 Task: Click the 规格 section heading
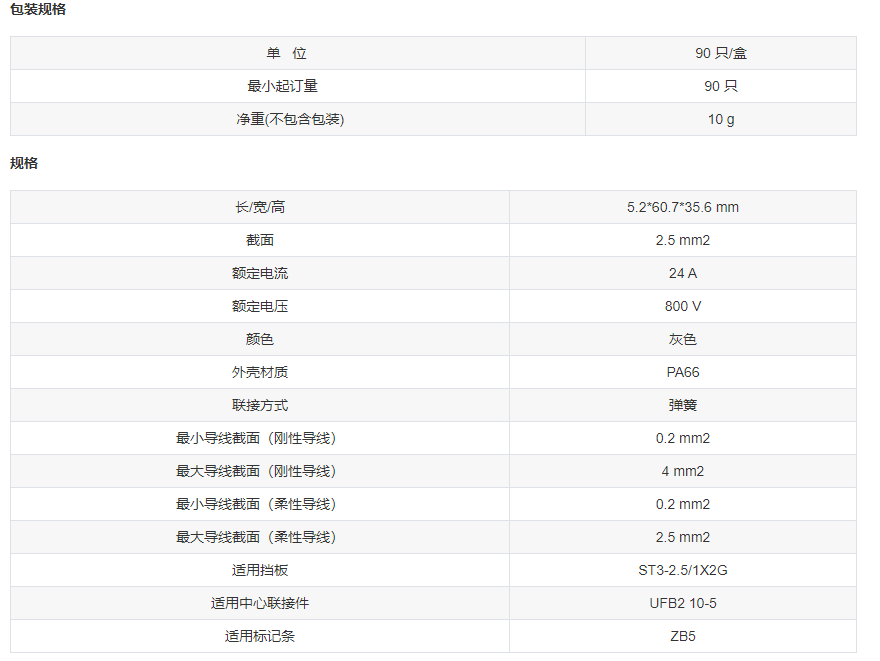[24, 163]
